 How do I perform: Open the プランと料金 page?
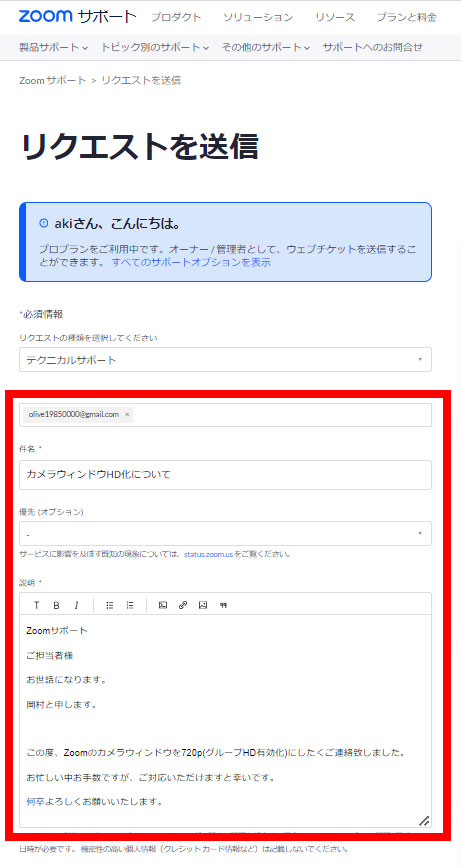(x=406, y=17)
